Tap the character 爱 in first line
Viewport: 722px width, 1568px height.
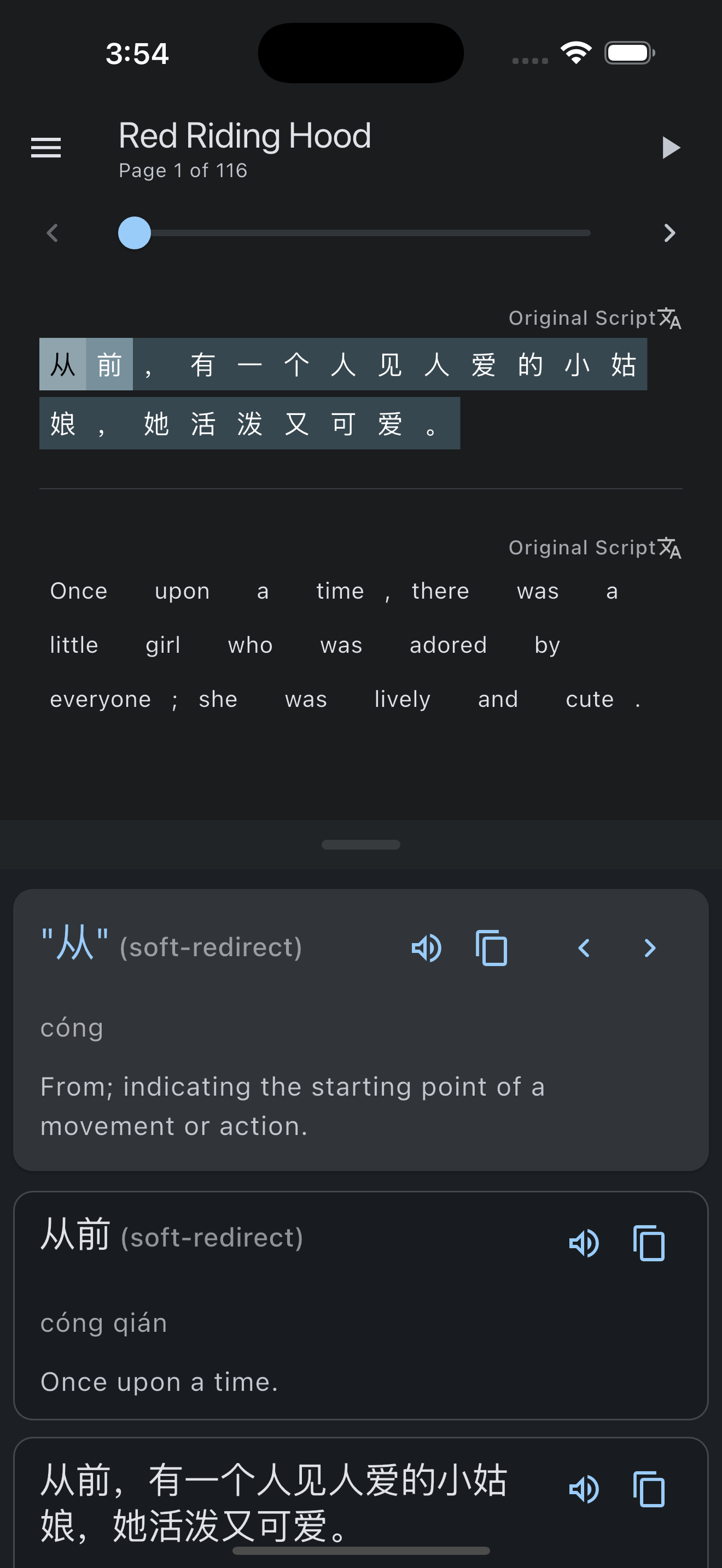(x=484, y=364)
